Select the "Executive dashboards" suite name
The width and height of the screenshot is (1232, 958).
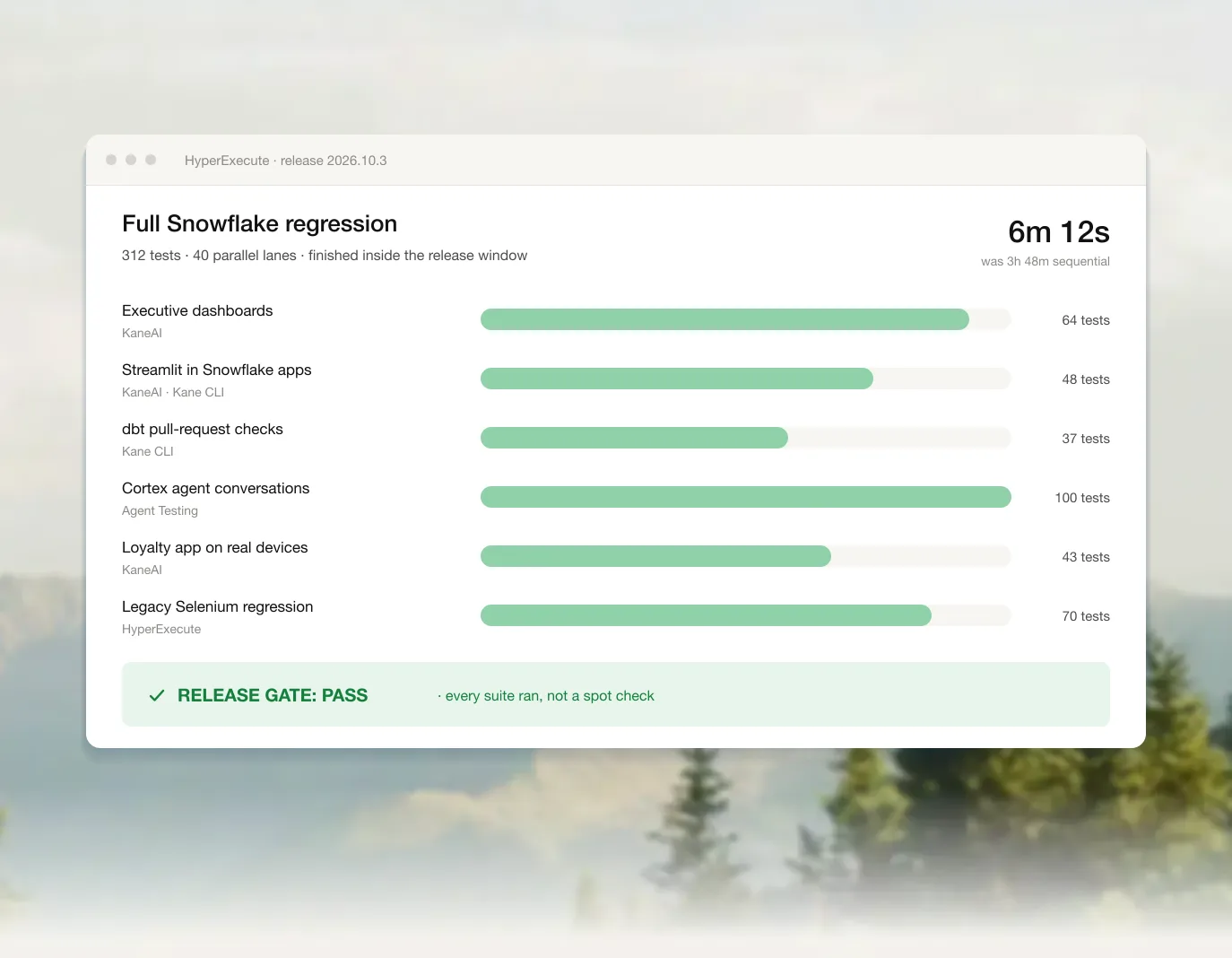197,310
